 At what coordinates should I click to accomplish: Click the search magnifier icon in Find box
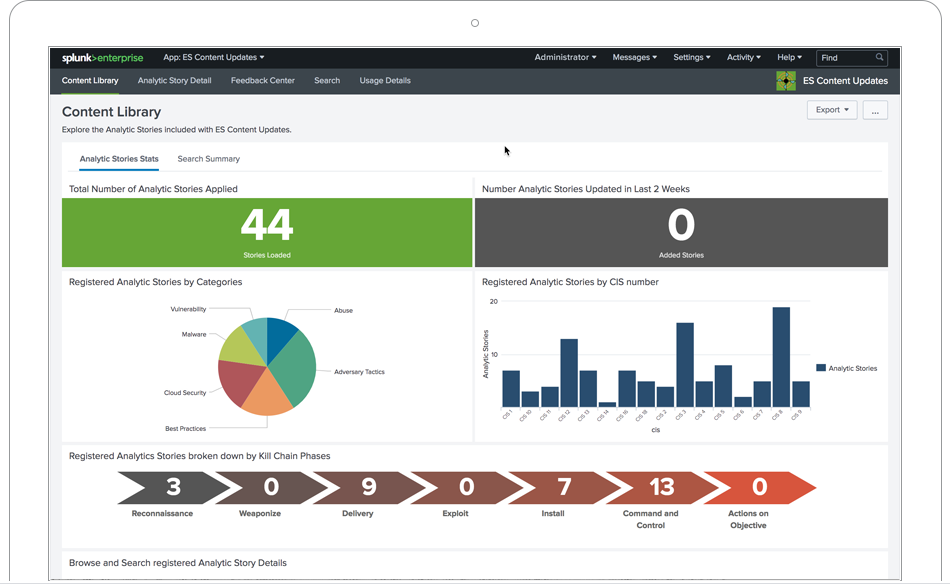(x=879, y=57)
